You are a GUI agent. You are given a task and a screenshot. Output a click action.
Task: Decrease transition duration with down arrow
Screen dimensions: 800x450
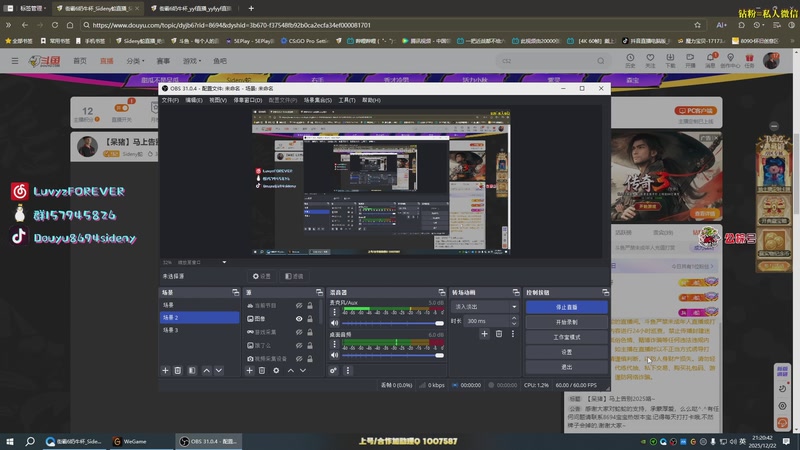514,323
